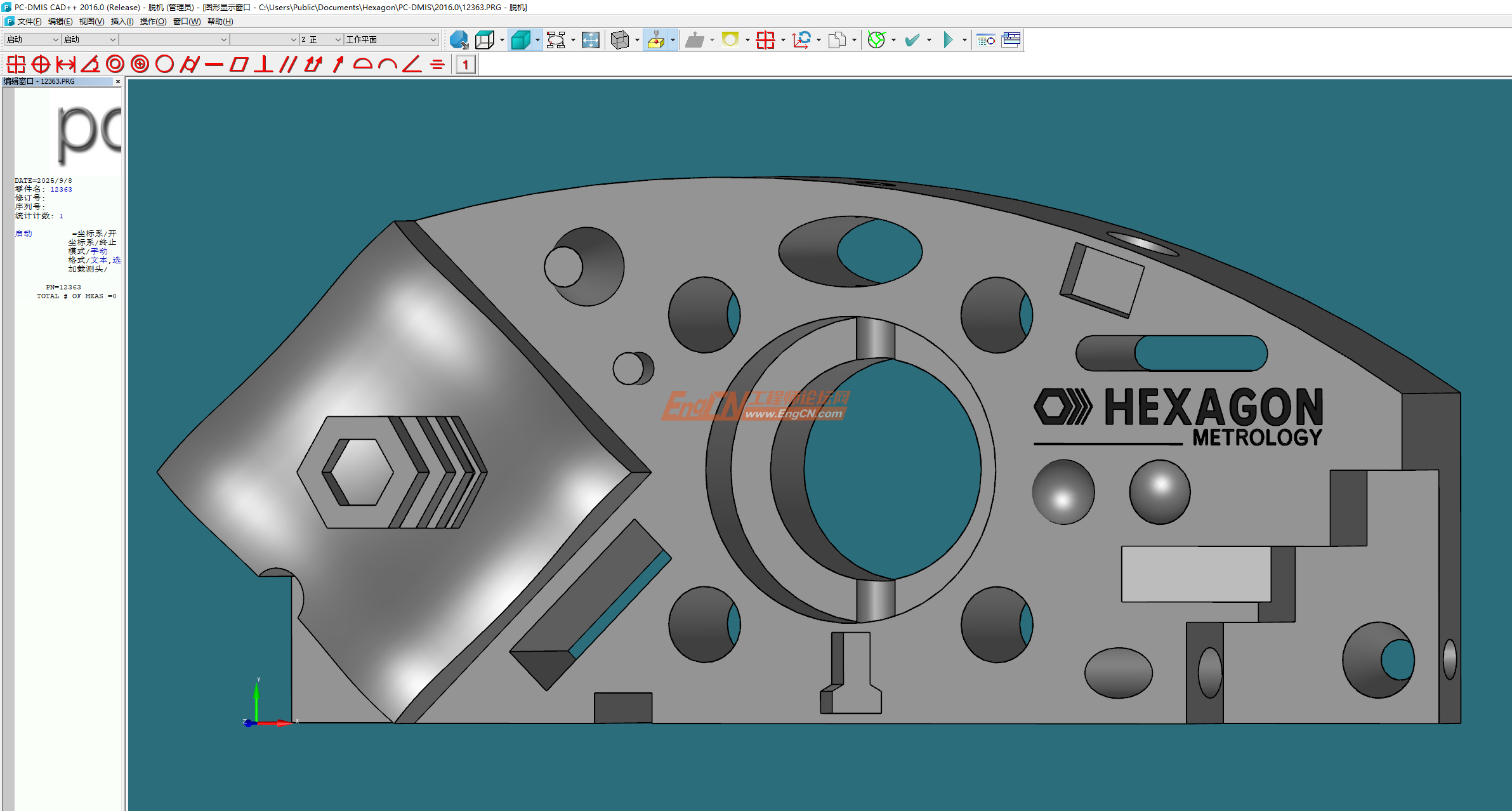Click the scale-to-fit arrows icon
This screenshot has width=1512, height=811.
590,40
